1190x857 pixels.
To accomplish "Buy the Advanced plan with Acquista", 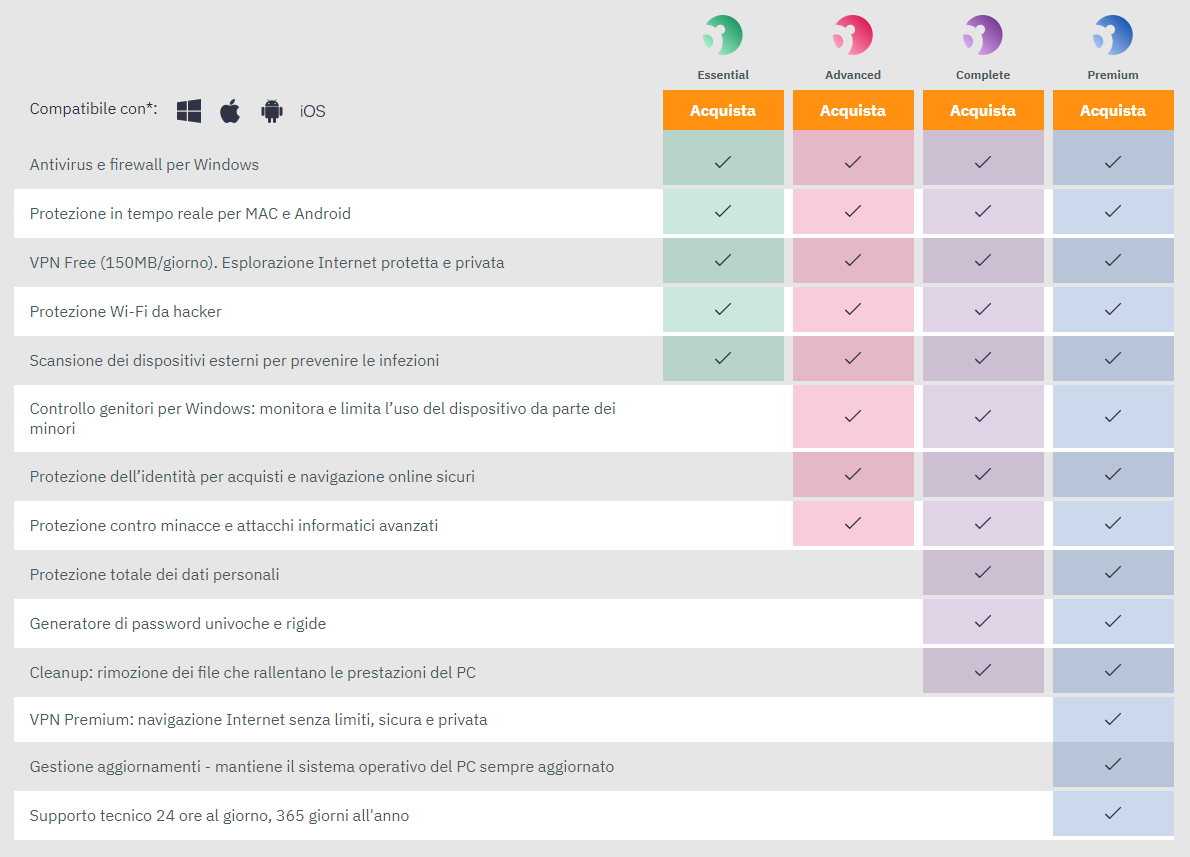I will click(x=853, y=110).
